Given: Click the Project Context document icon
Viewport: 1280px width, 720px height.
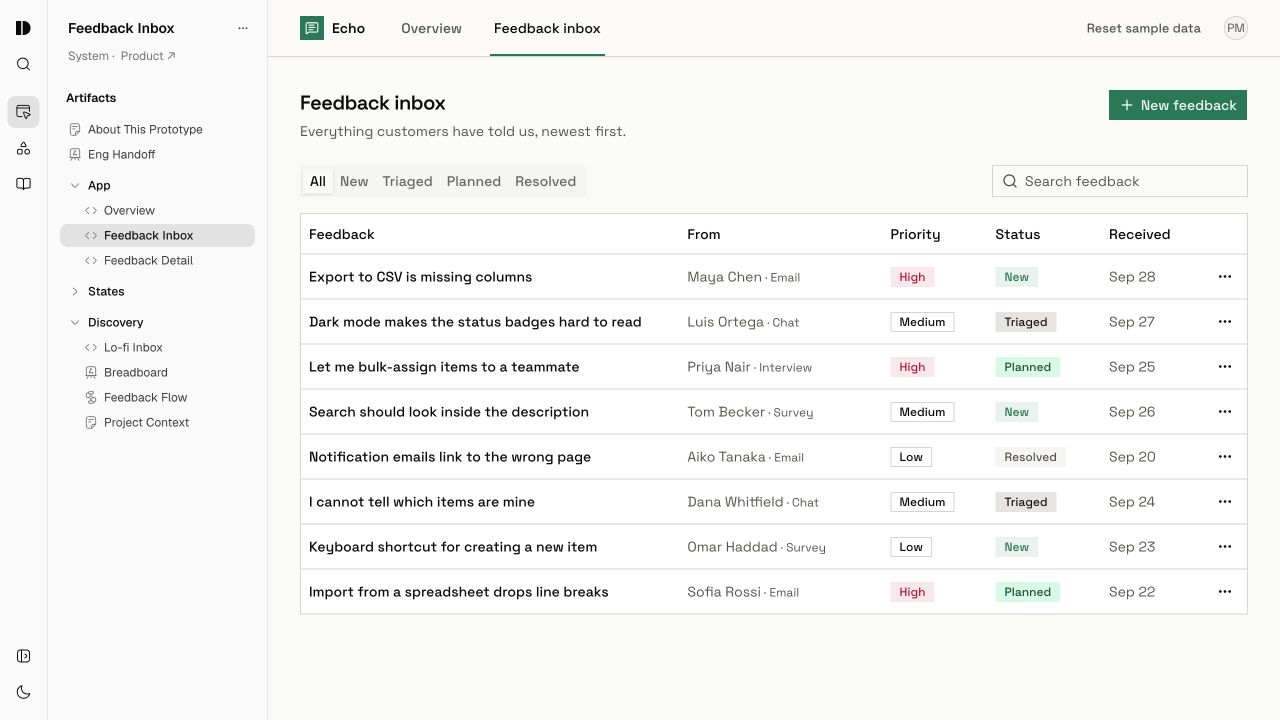Looking at the screenshot, I should click(91, 422).
